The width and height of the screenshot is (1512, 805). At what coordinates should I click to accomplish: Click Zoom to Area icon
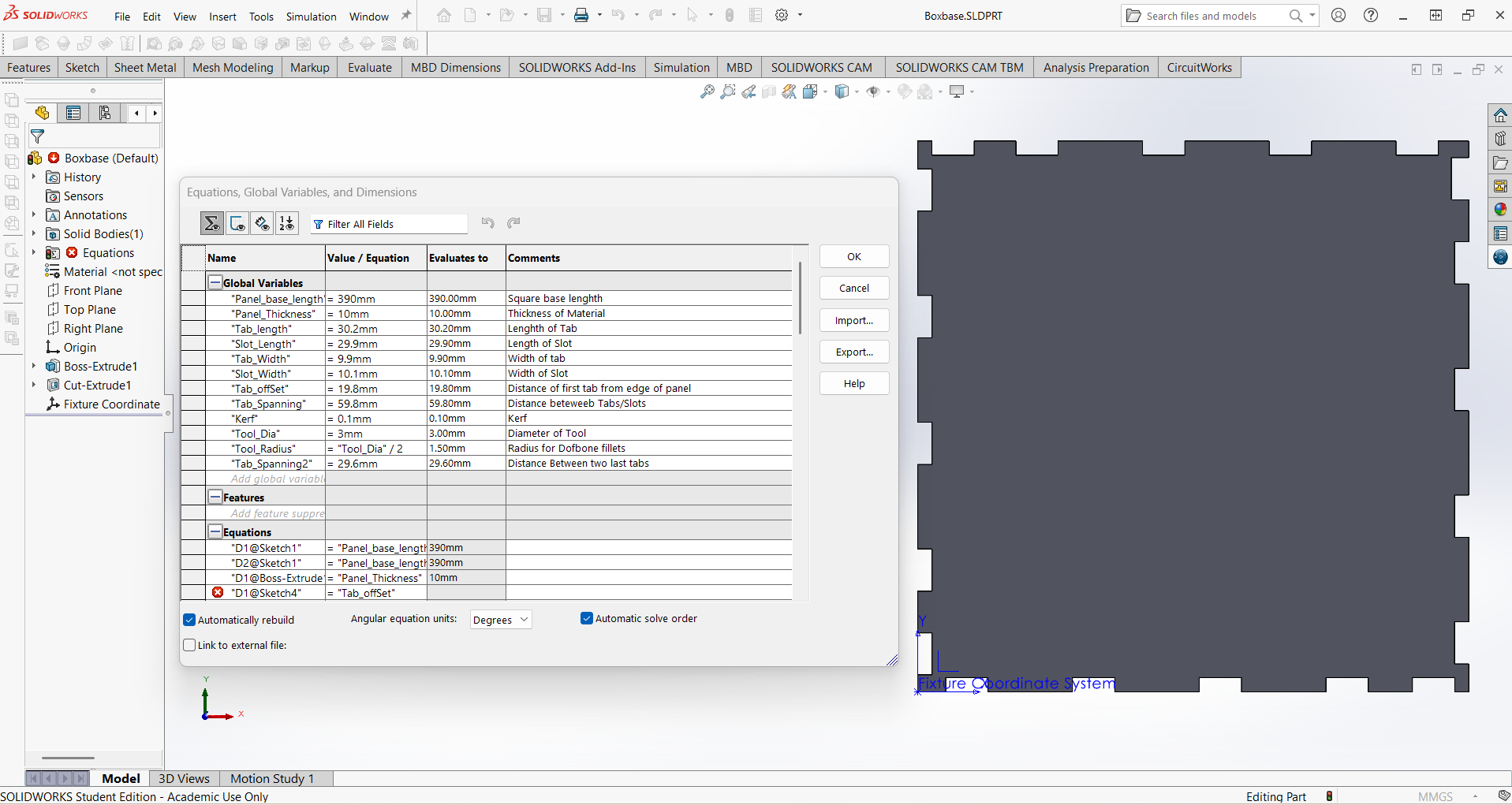pos(728,91)
